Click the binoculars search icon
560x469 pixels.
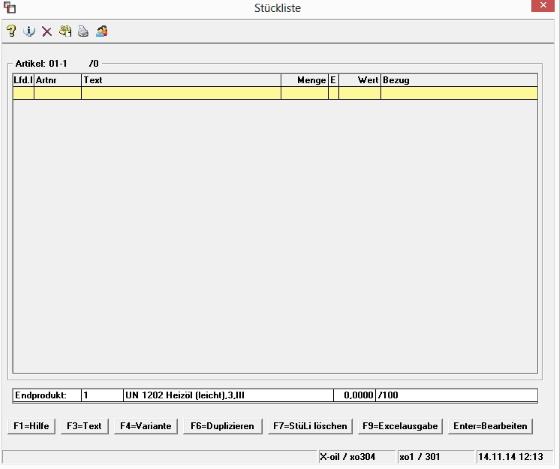pos(65,31)
